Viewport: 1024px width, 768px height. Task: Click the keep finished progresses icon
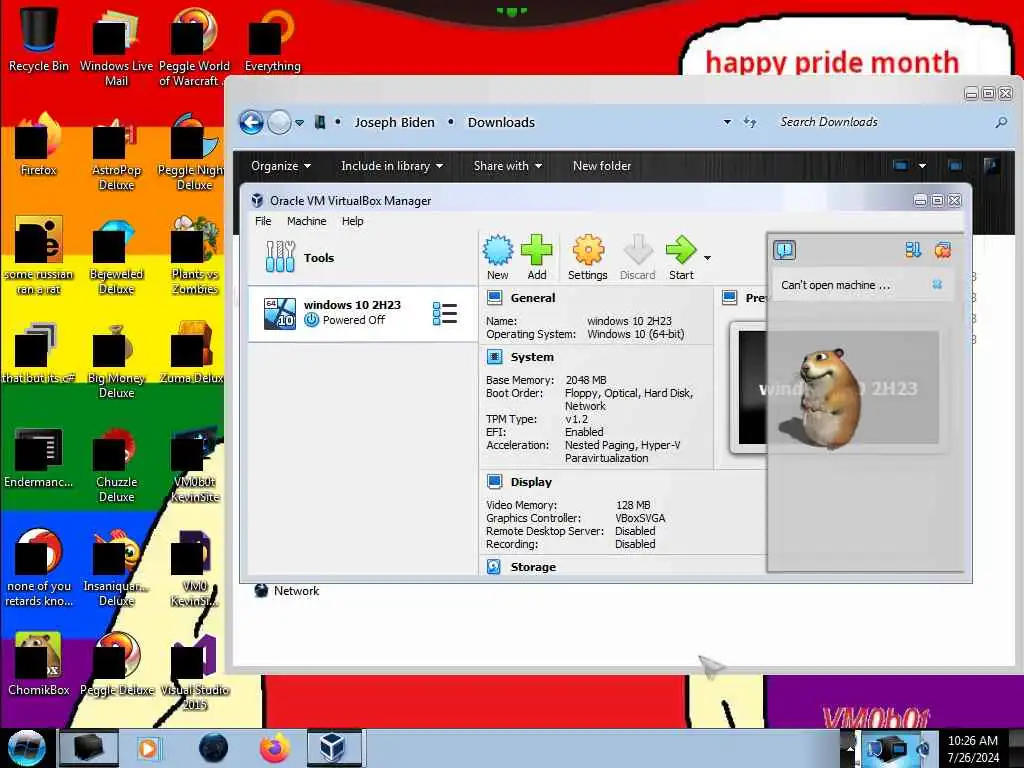pos(912,249)
